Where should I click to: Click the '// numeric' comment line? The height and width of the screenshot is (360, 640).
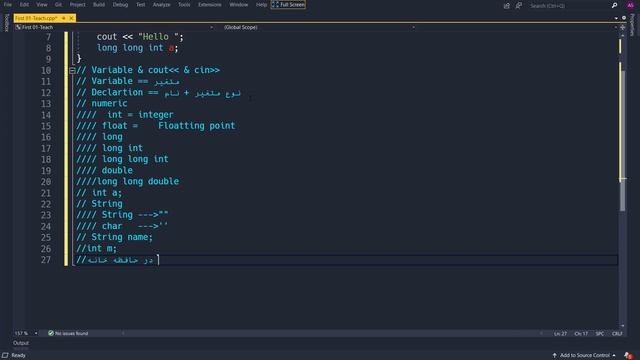[102, 104]
